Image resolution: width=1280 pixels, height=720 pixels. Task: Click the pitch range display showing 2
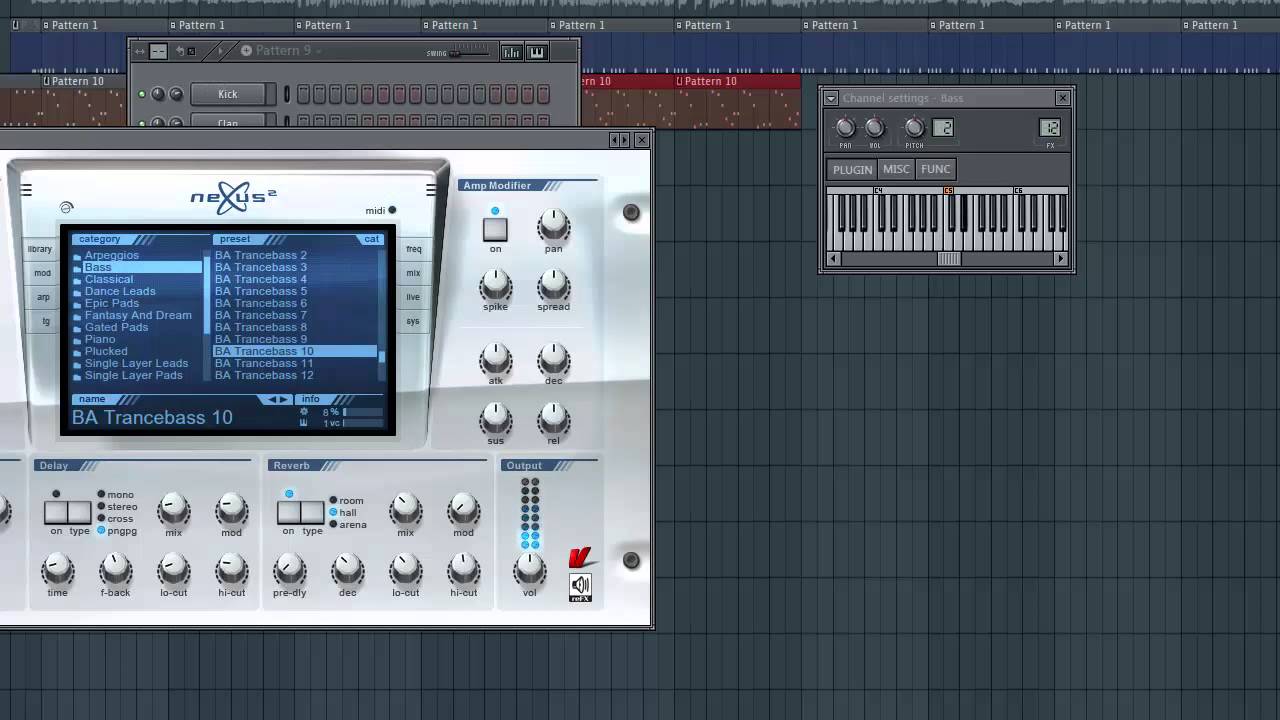pyautogui.click(x=943, y=127)
